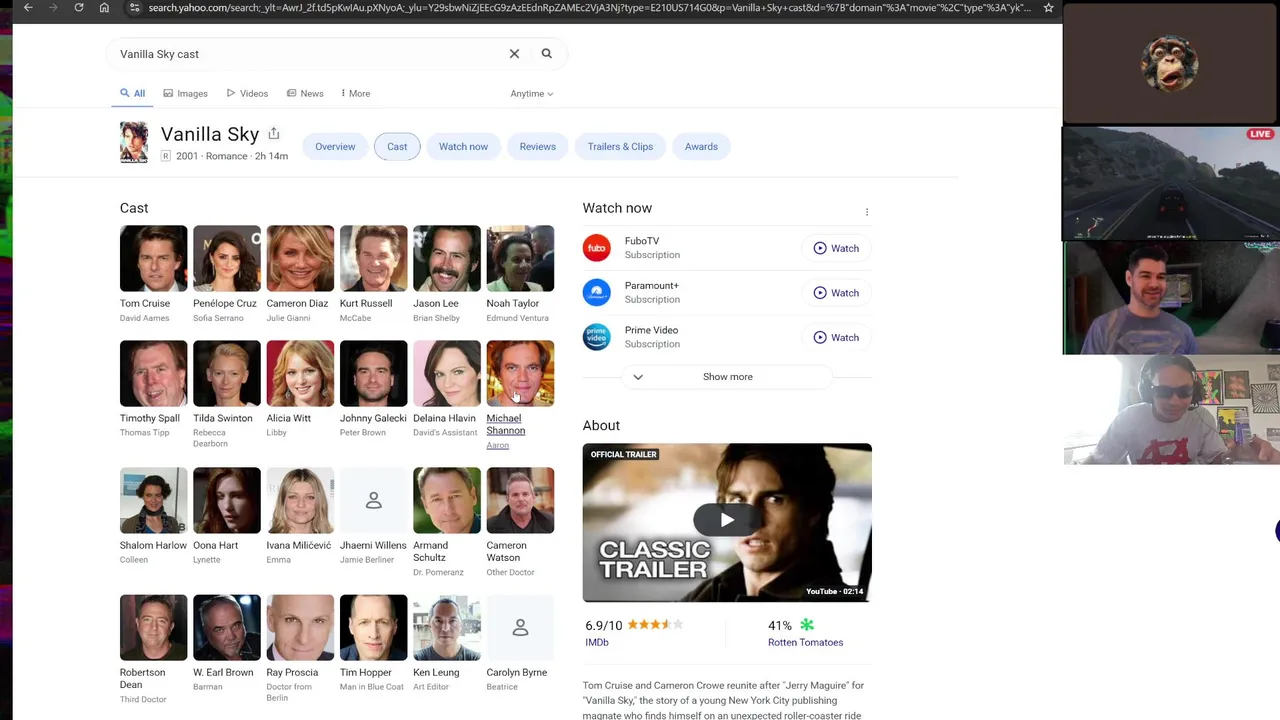1280x720 pixels.
Task: Select Jason Lee cast photo
Action: tap(447, 258)
